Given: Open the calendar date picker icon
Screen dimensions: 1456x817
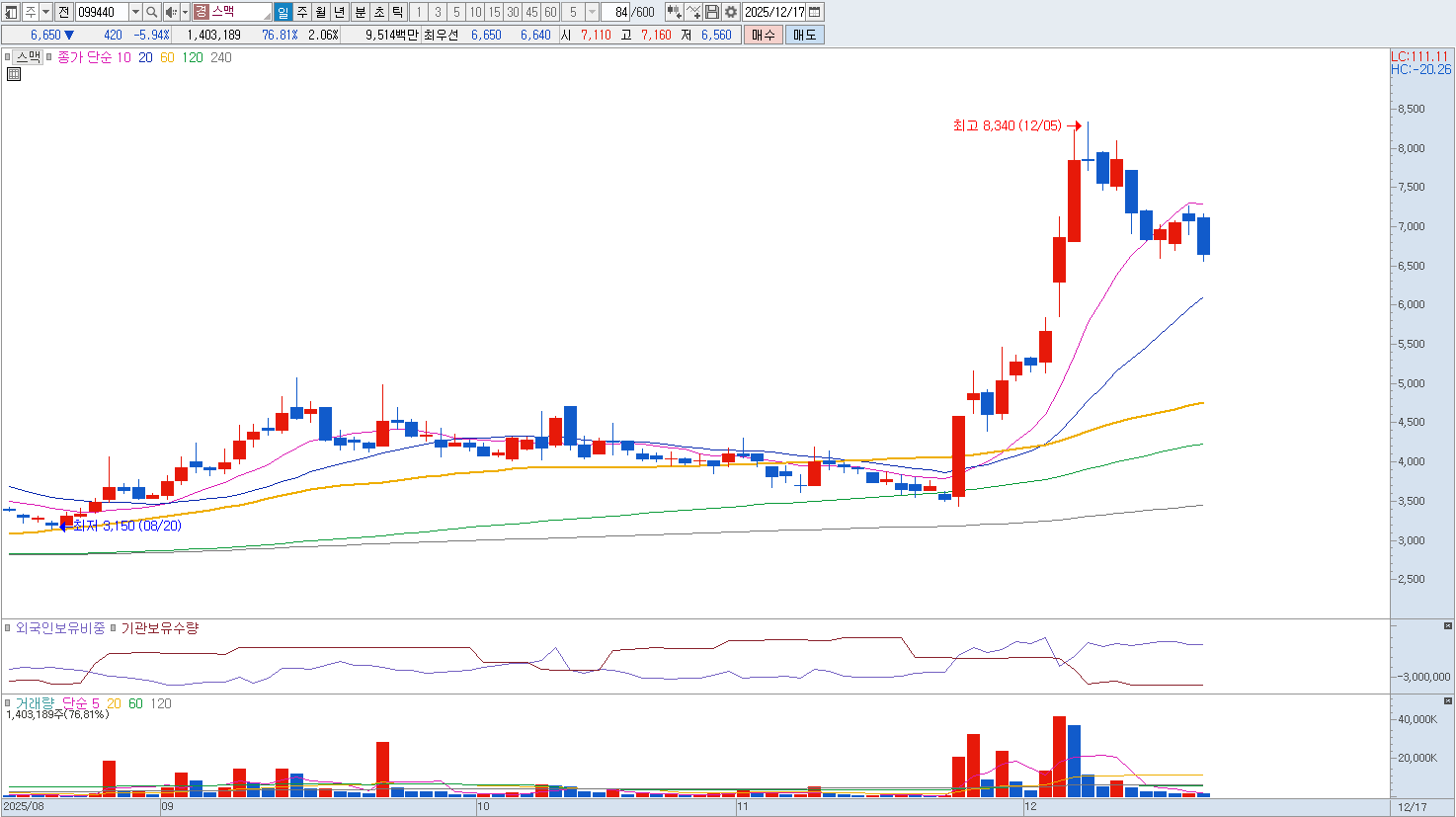Looking at the screenshot, I should (815, 12).
